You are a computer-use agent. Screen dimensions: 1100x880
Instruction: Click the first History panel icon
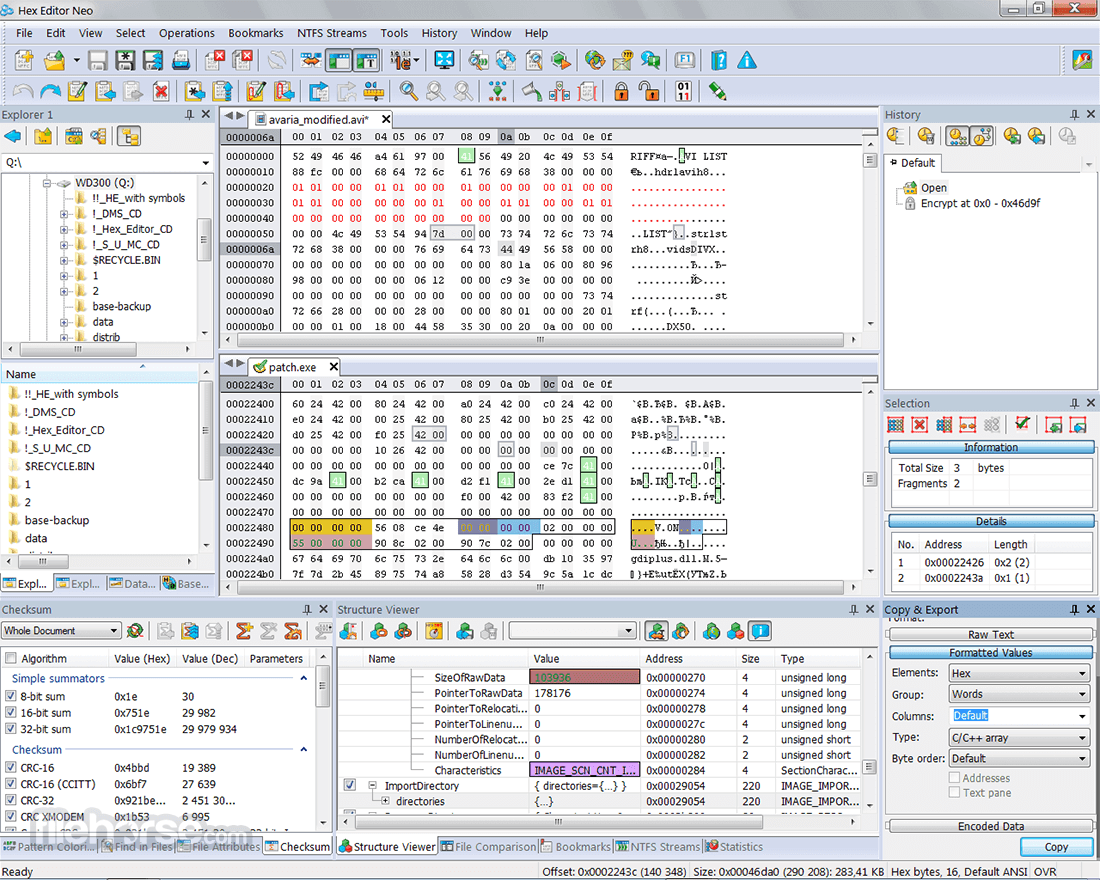tap(895, 136)
